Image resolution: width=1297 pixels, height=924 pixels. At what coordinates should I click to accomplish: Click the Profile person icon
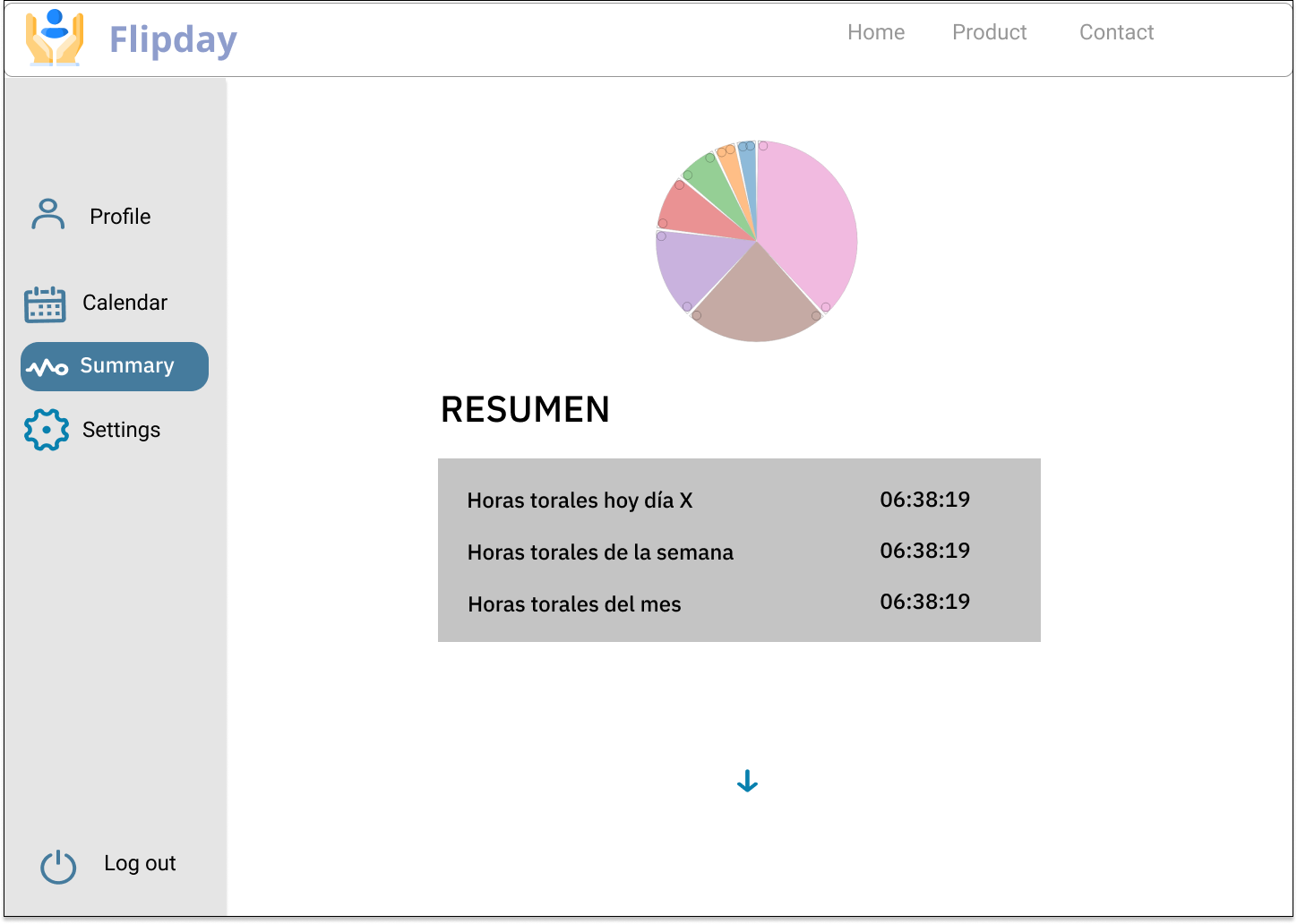click(48, 215)
